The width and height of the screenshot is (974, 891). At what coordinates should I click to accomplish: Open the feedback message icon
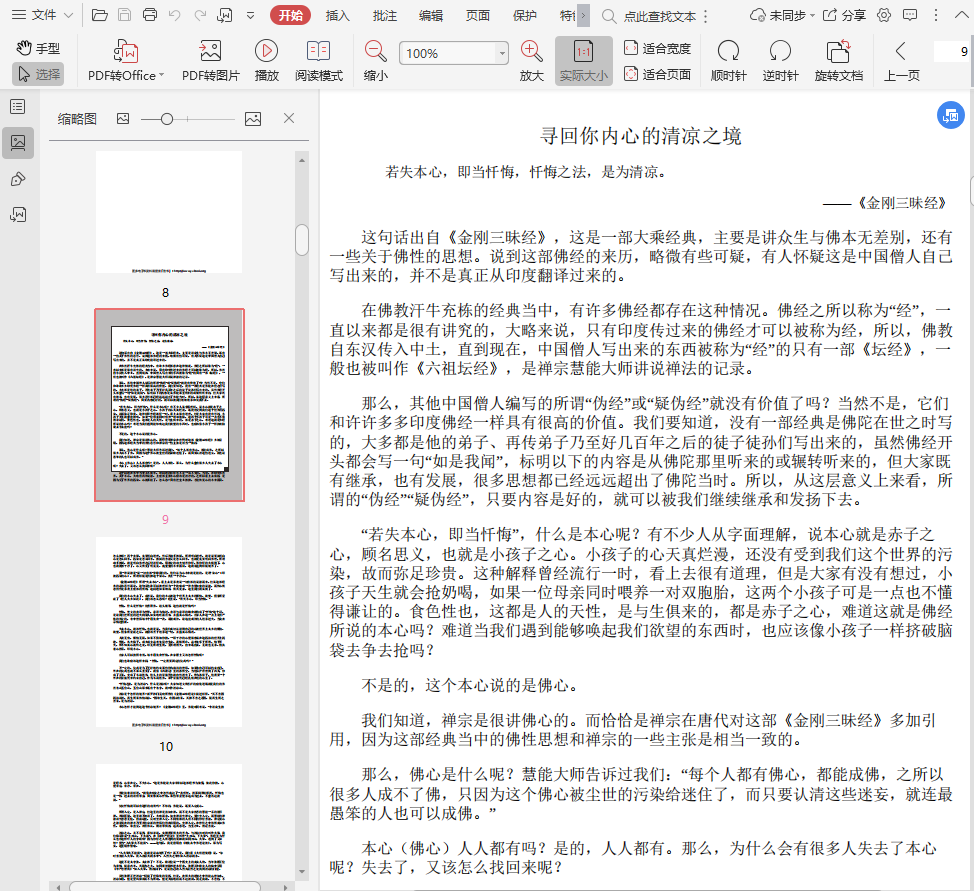point(910,16)
